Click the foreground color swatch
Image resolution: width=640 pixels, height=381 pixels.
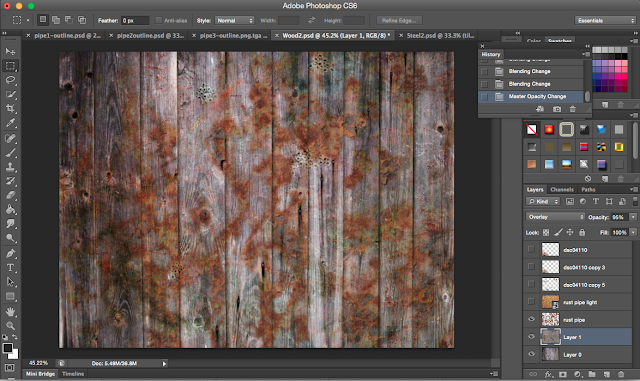[x=8, y=348]
